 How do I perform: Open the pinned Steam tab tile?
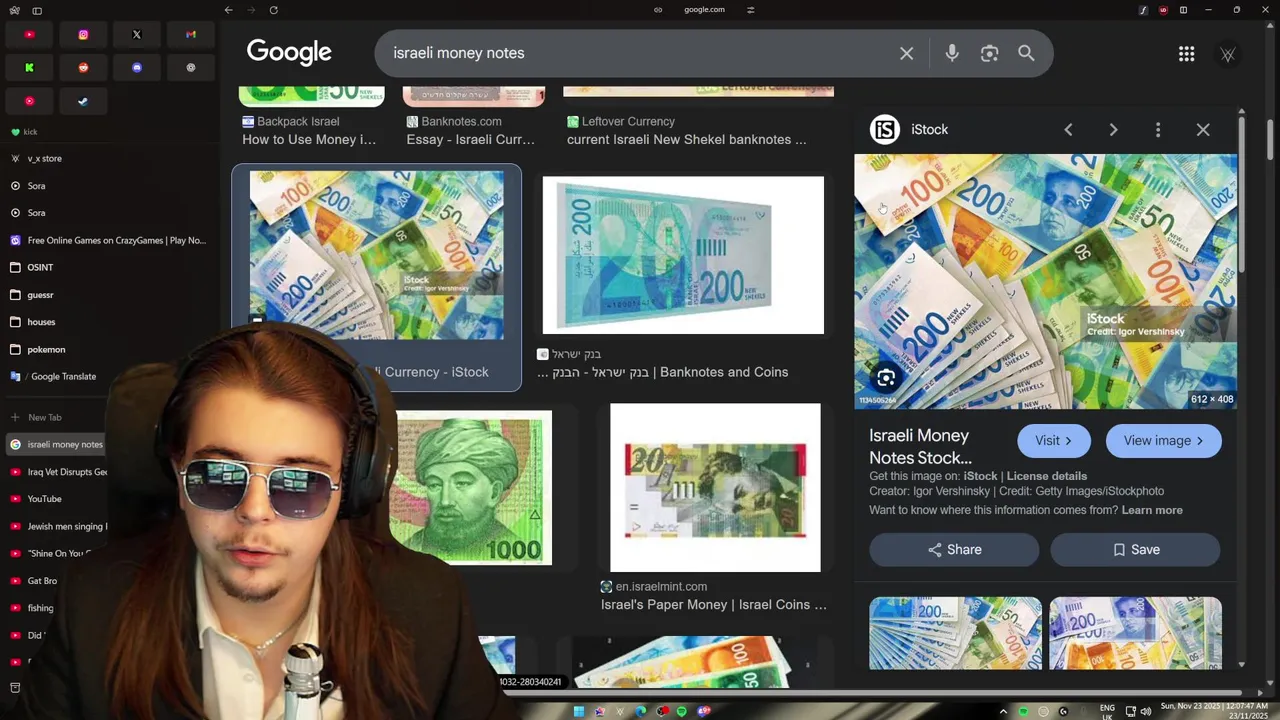pos(83,101)
